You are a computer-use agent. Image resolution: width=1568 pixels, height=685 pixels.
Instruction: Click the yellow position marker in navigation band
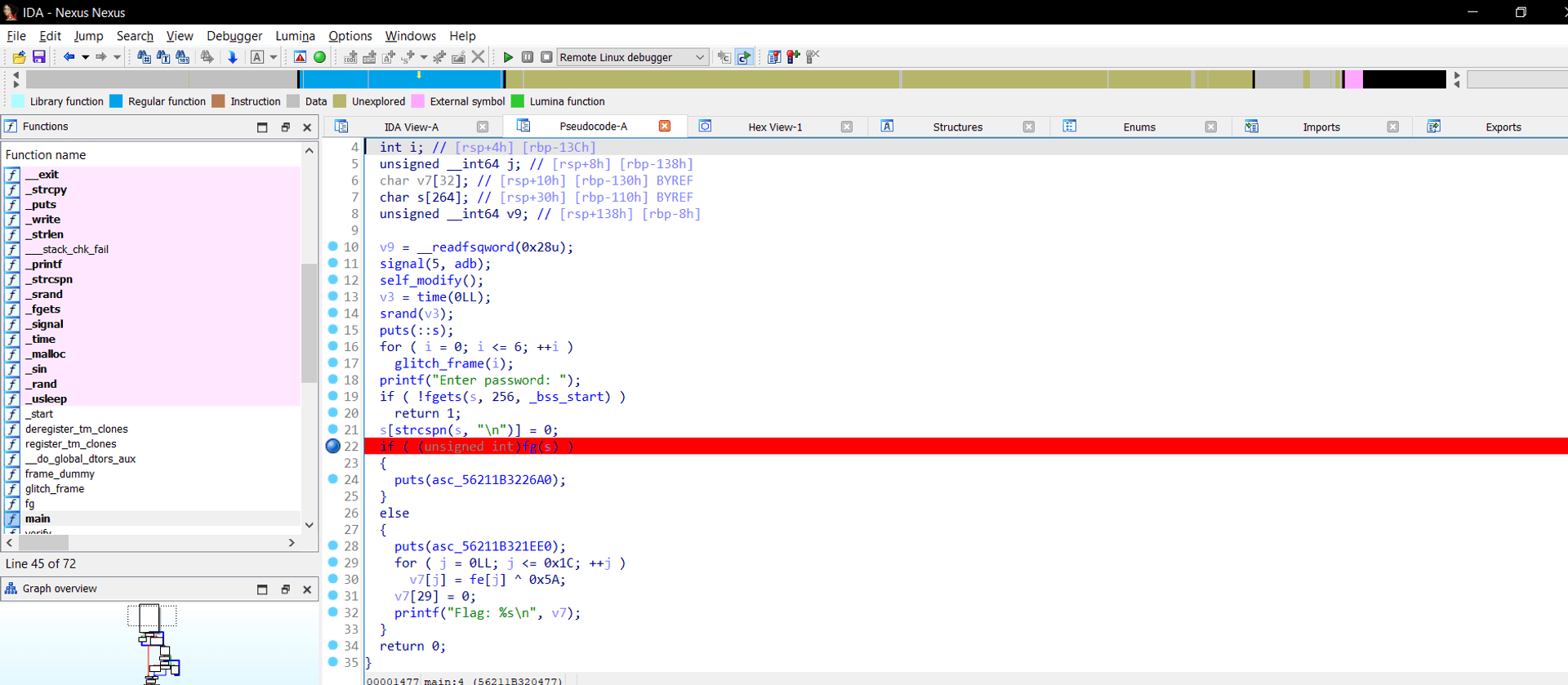coord(419,75)
